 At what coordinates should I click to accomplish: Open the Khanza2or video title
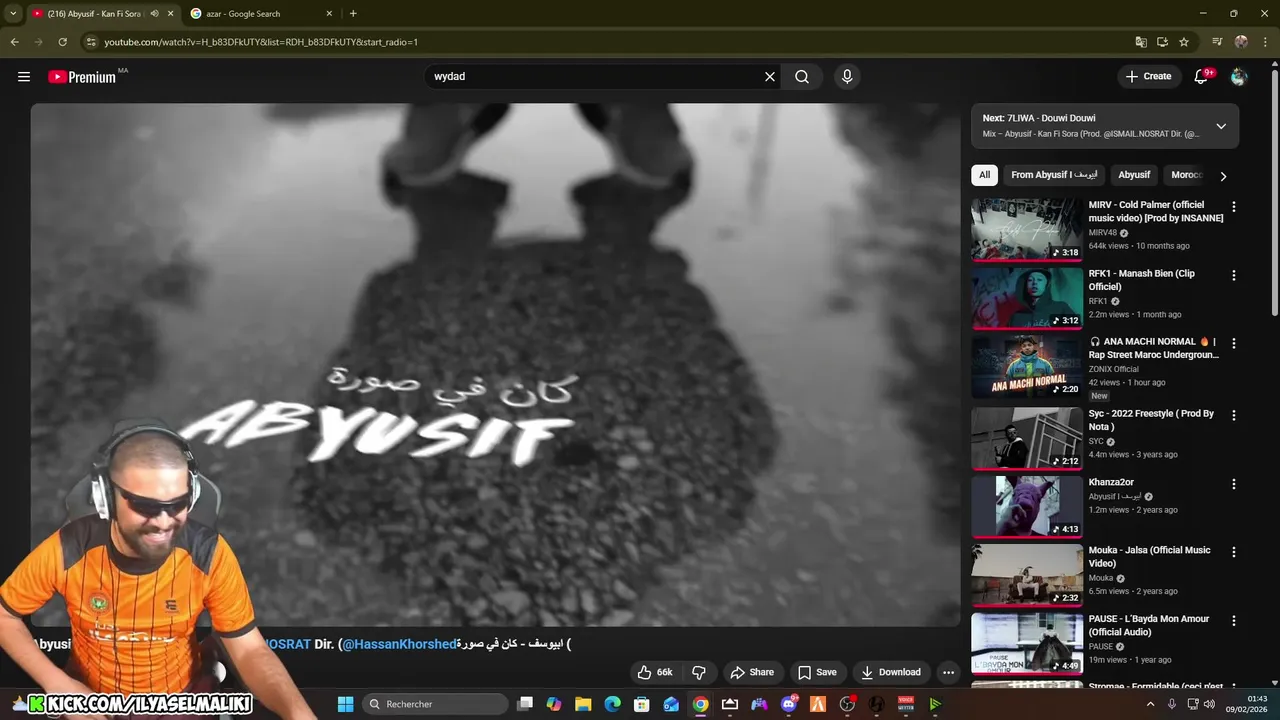1111,482
